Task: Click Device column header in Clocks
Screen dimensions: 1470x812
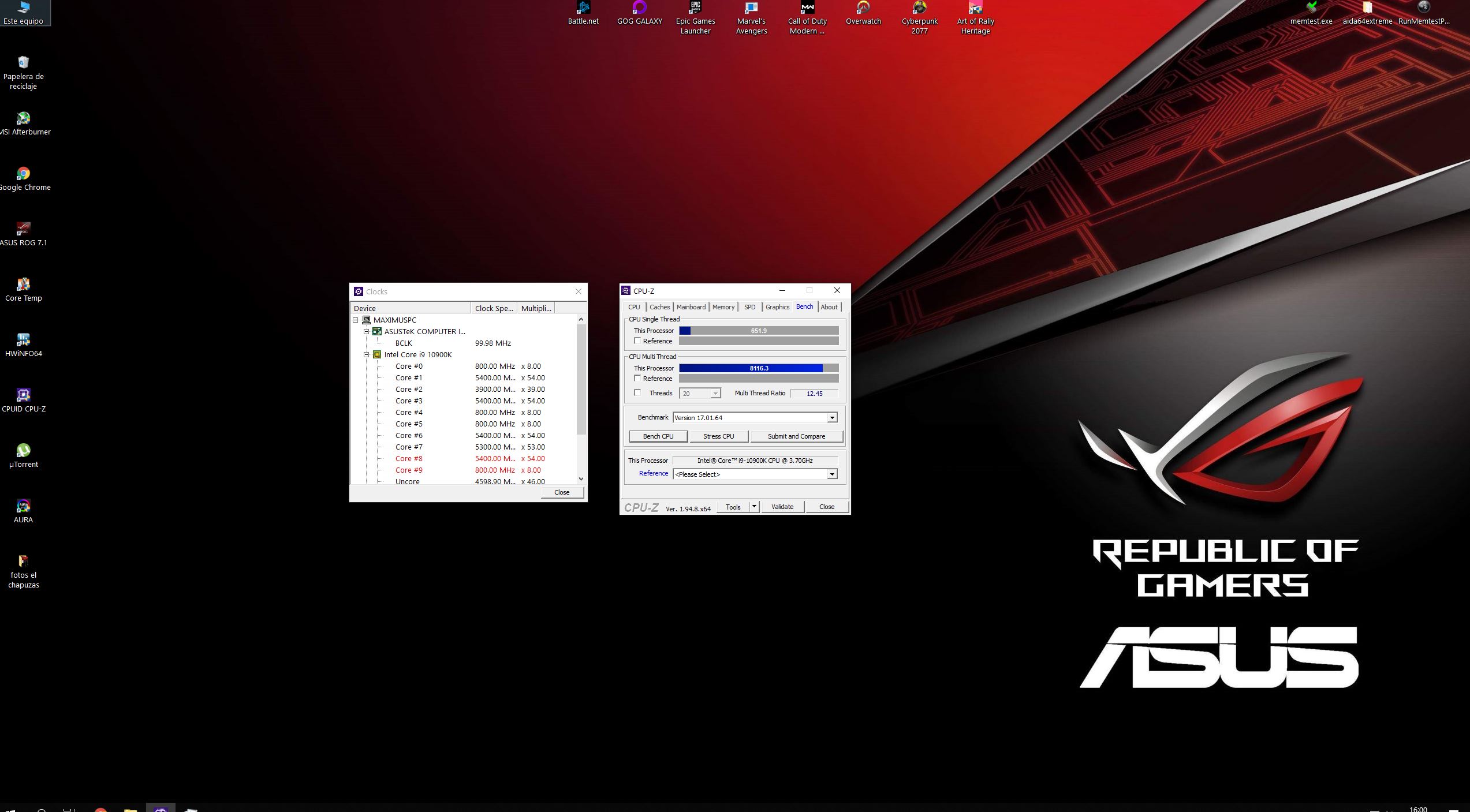Action: coord(411,308)
